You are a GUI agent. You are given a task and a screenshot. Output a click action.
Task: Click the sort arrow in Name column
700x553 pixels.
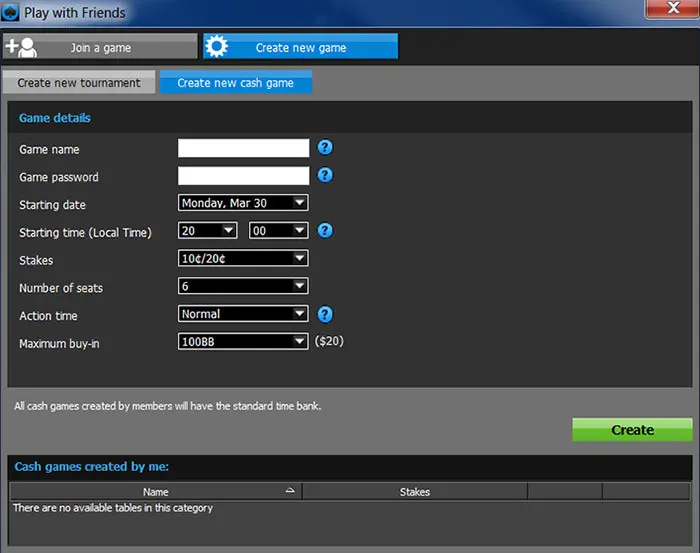tap(291, 491)
